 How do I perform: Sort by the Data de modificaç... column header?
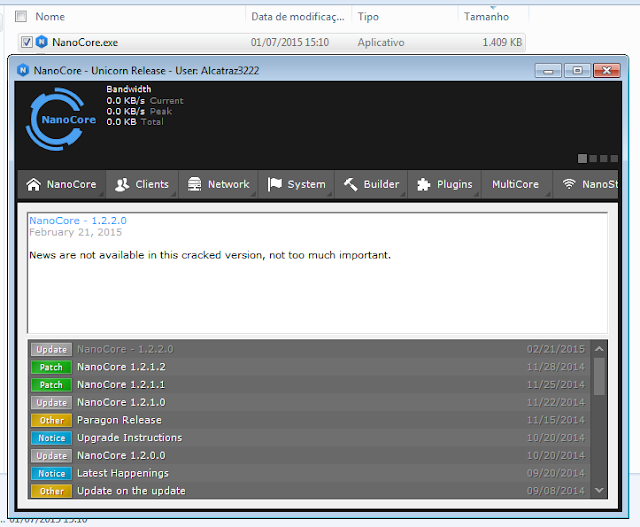[298, 16]
